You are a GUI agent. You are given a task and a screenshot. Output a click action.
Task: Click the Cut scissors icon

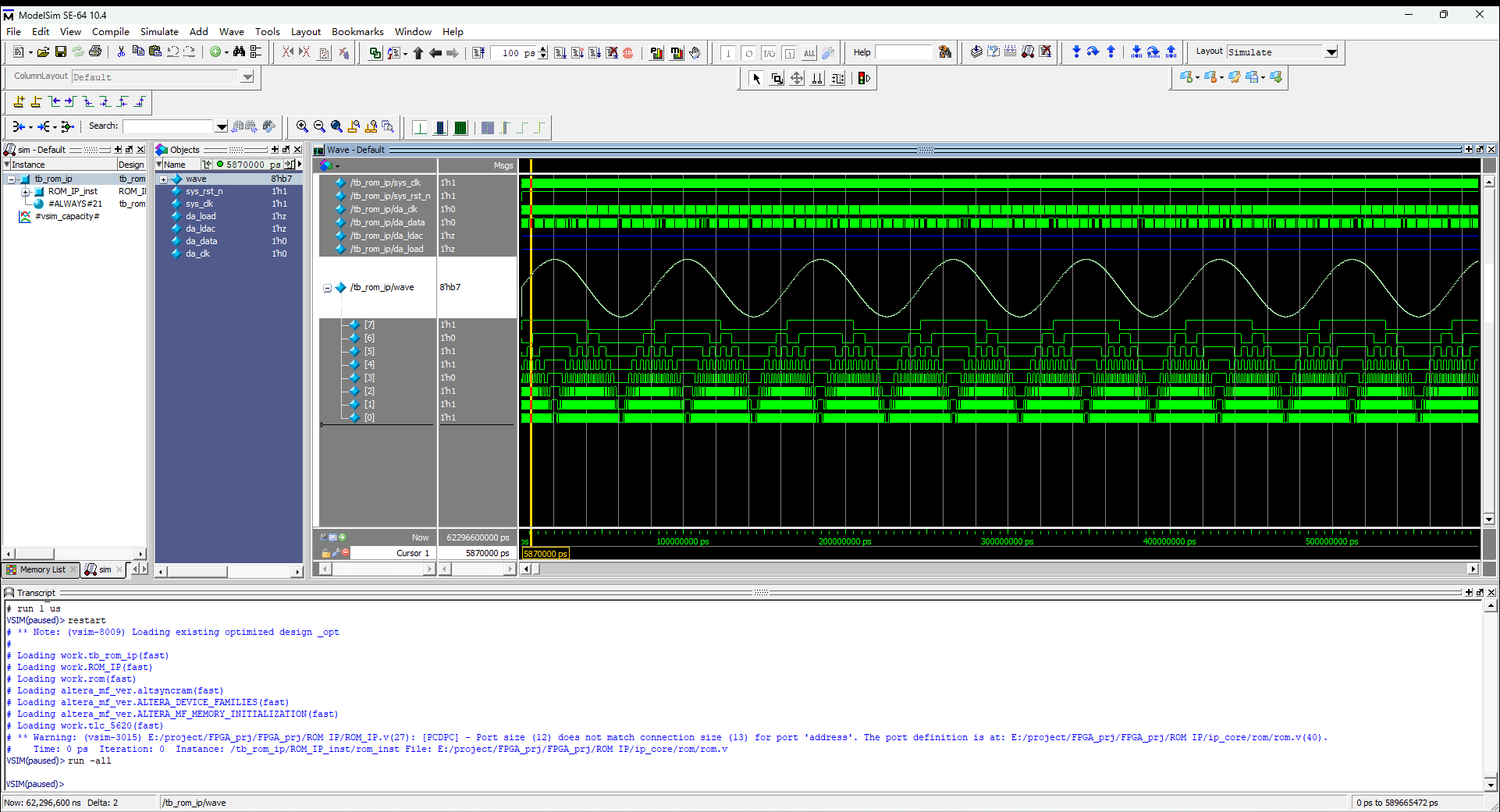coord(121,52)
